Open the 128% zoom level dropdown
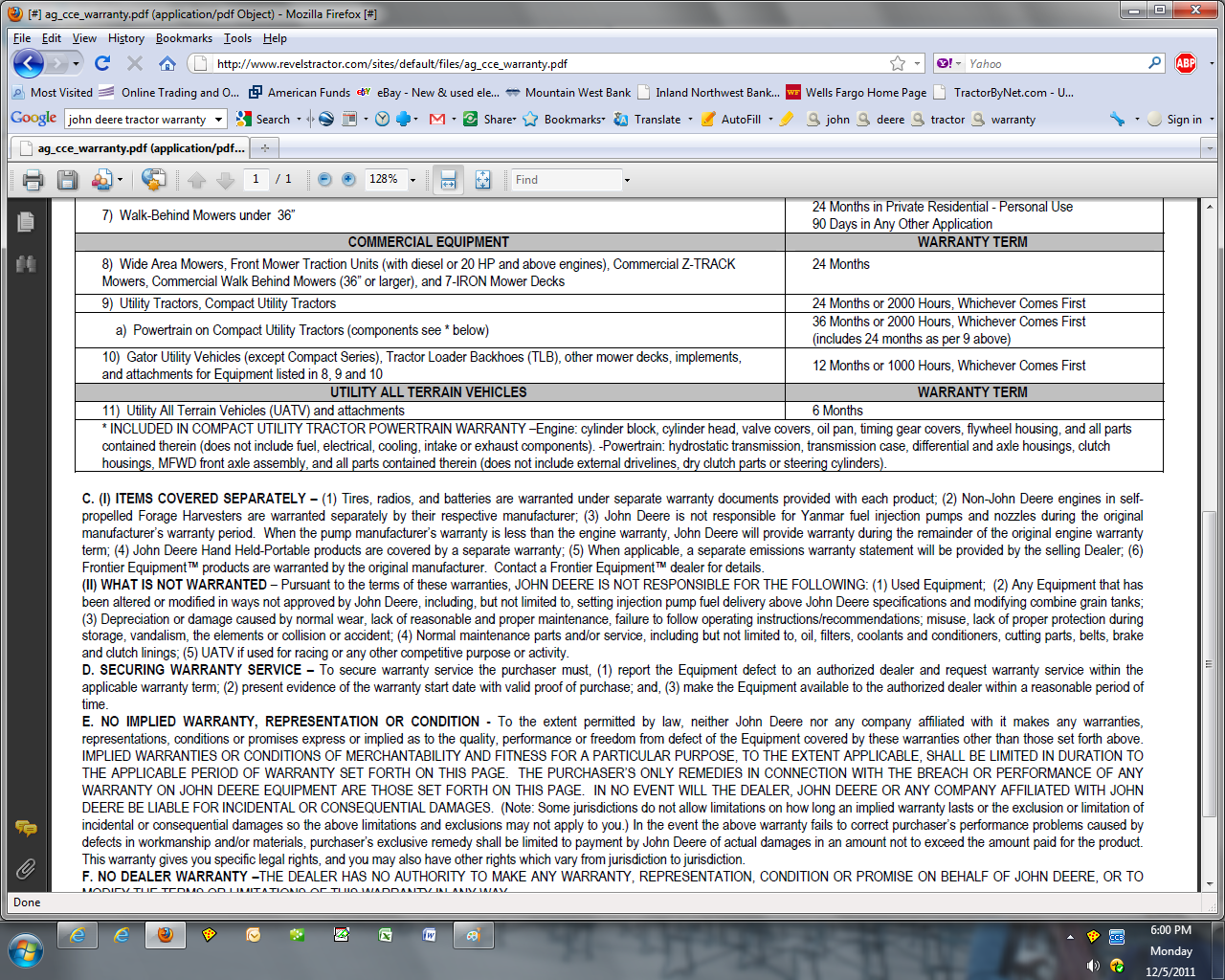The image size is (1225, 980). click(x=413, y=180)
